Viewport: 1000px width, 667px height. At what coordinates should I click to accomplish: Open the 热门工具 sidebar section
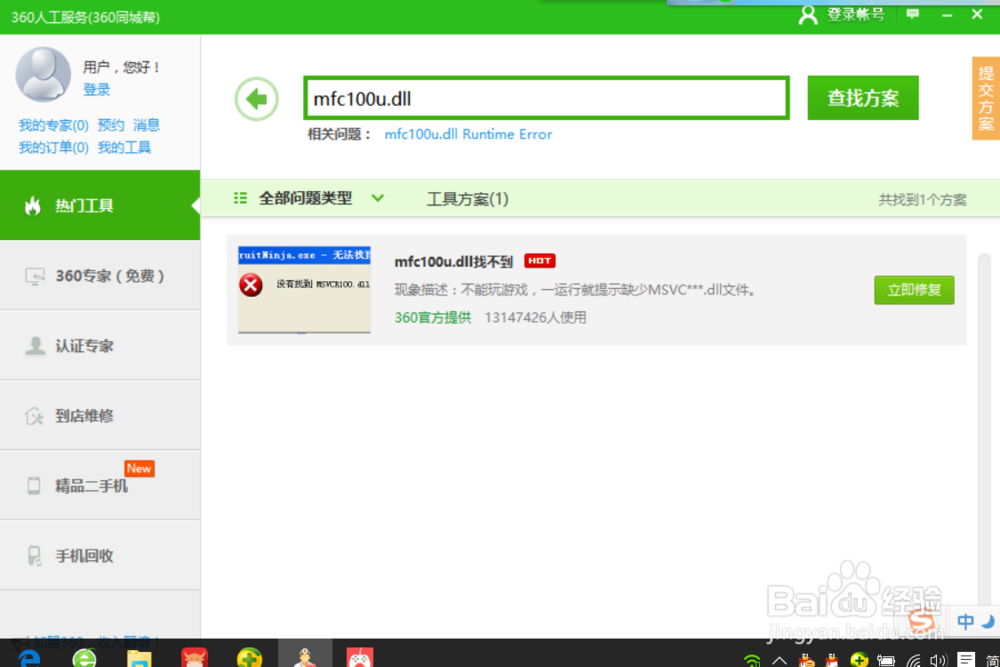pyautogui.click(x=100, y=205)
